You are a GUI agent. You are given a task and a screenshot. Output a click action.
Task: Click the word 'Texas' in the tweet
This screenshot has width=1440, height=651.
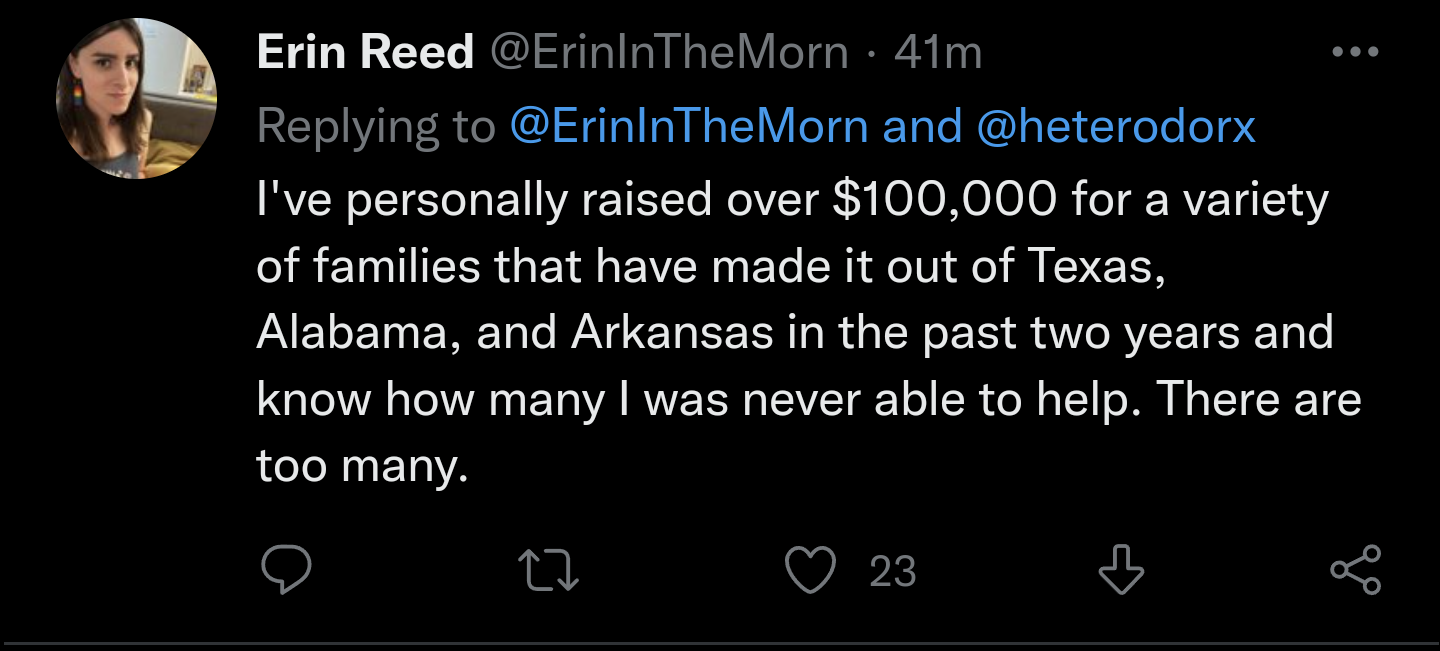pos(1092,266)
